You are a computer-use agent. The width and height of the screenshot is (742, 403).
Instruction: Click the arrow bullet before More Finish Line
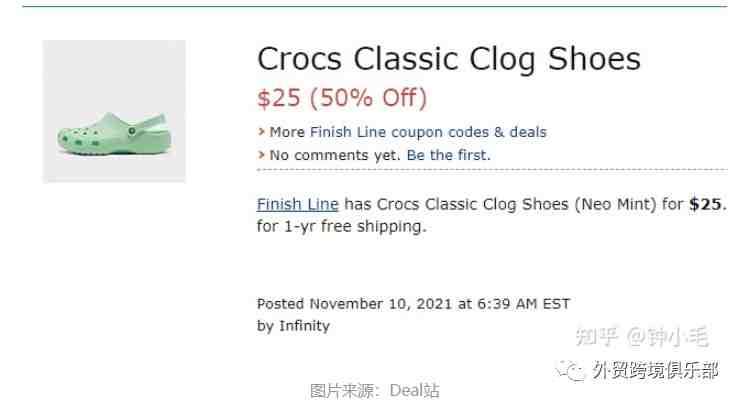click(x=261, y=131)
